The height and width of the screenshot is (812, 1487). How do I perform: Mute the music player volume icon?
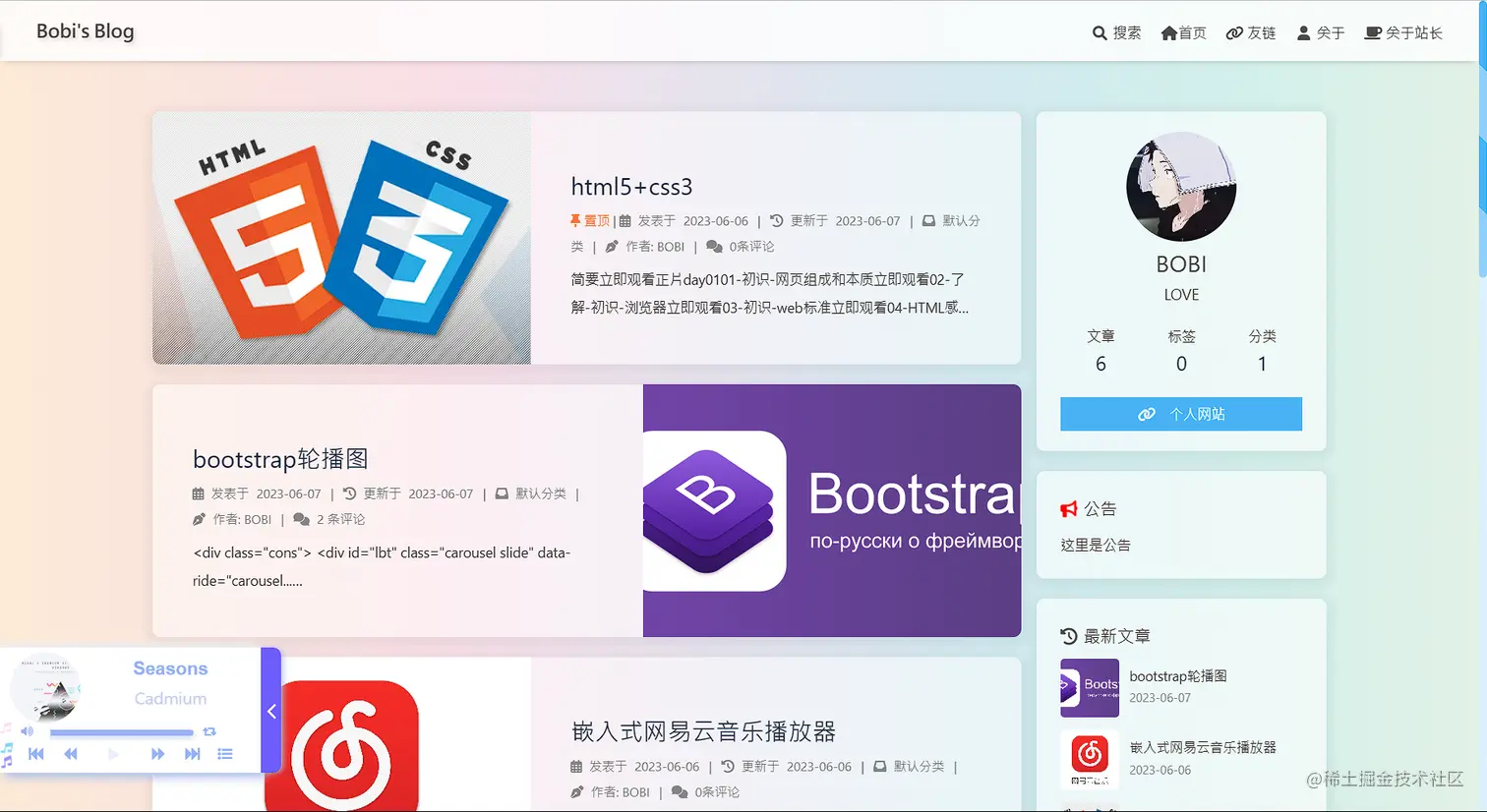point(28,731)
